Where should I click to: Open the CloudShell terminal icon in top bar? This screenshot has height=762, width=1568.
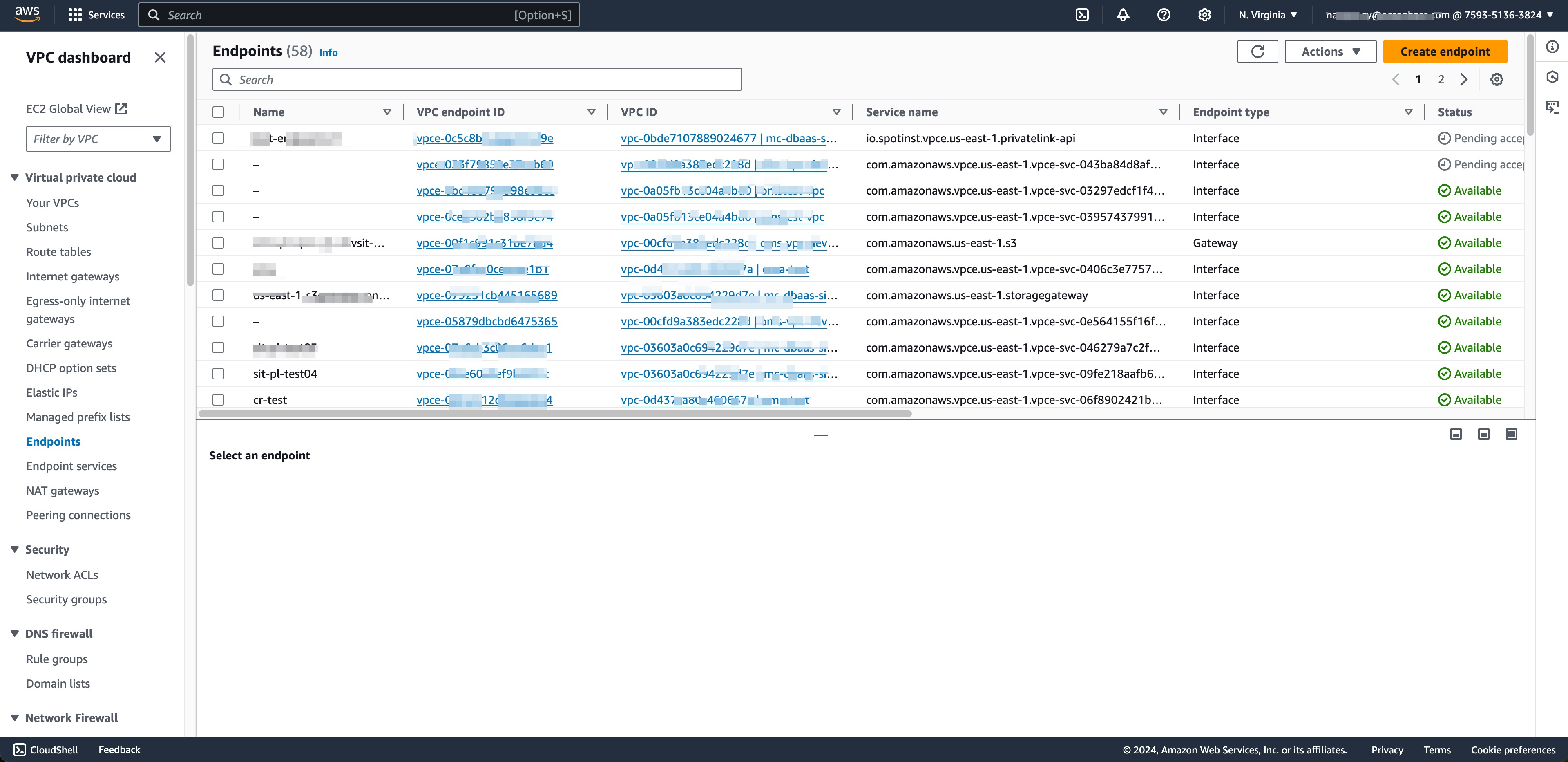click(1082, 15)
